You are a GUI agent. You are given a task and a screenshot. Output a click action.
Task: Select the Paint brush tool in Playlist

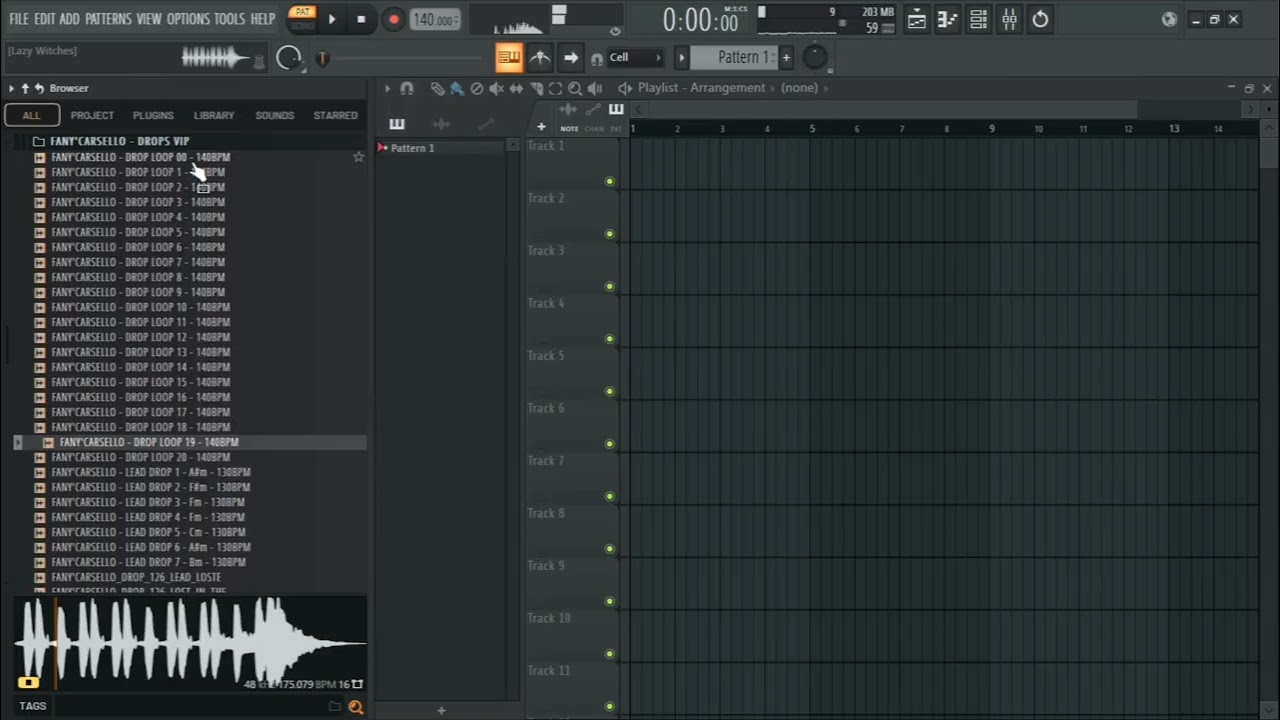click(456, 88)
